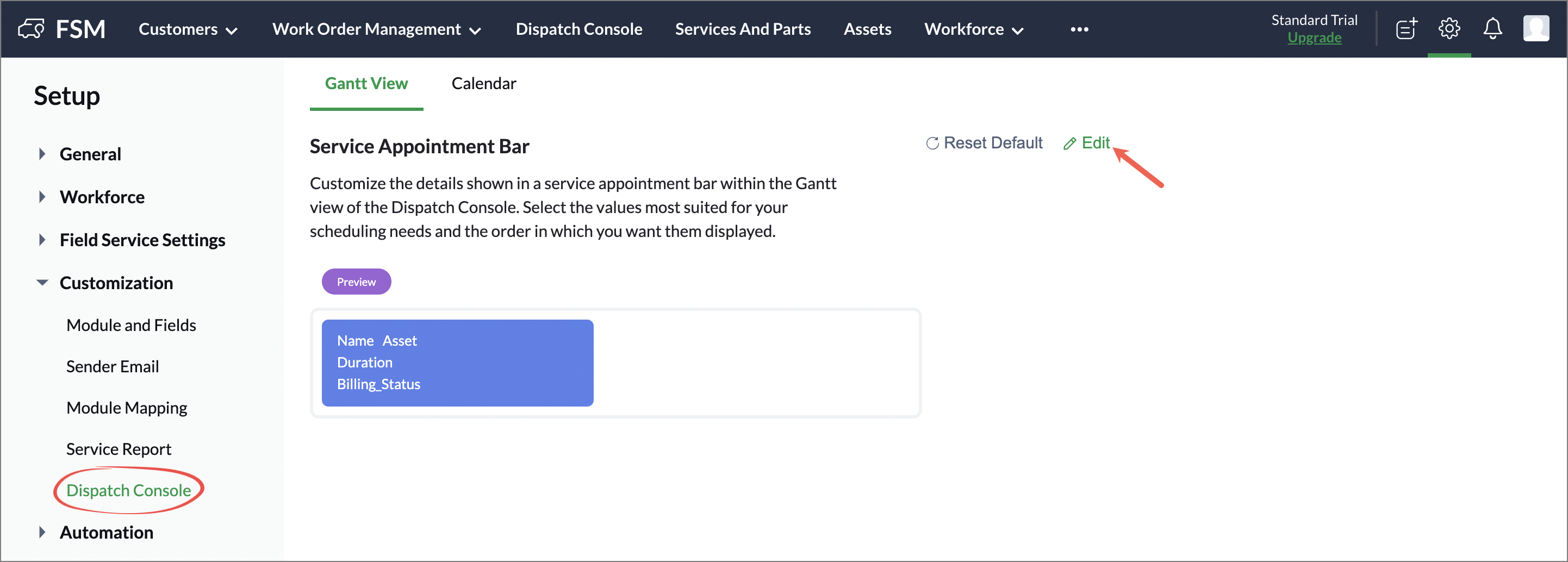Viewport: 1568px width, 562px height.
Task: Switch to the Calendar tab
Action: (x=483, y=83)
